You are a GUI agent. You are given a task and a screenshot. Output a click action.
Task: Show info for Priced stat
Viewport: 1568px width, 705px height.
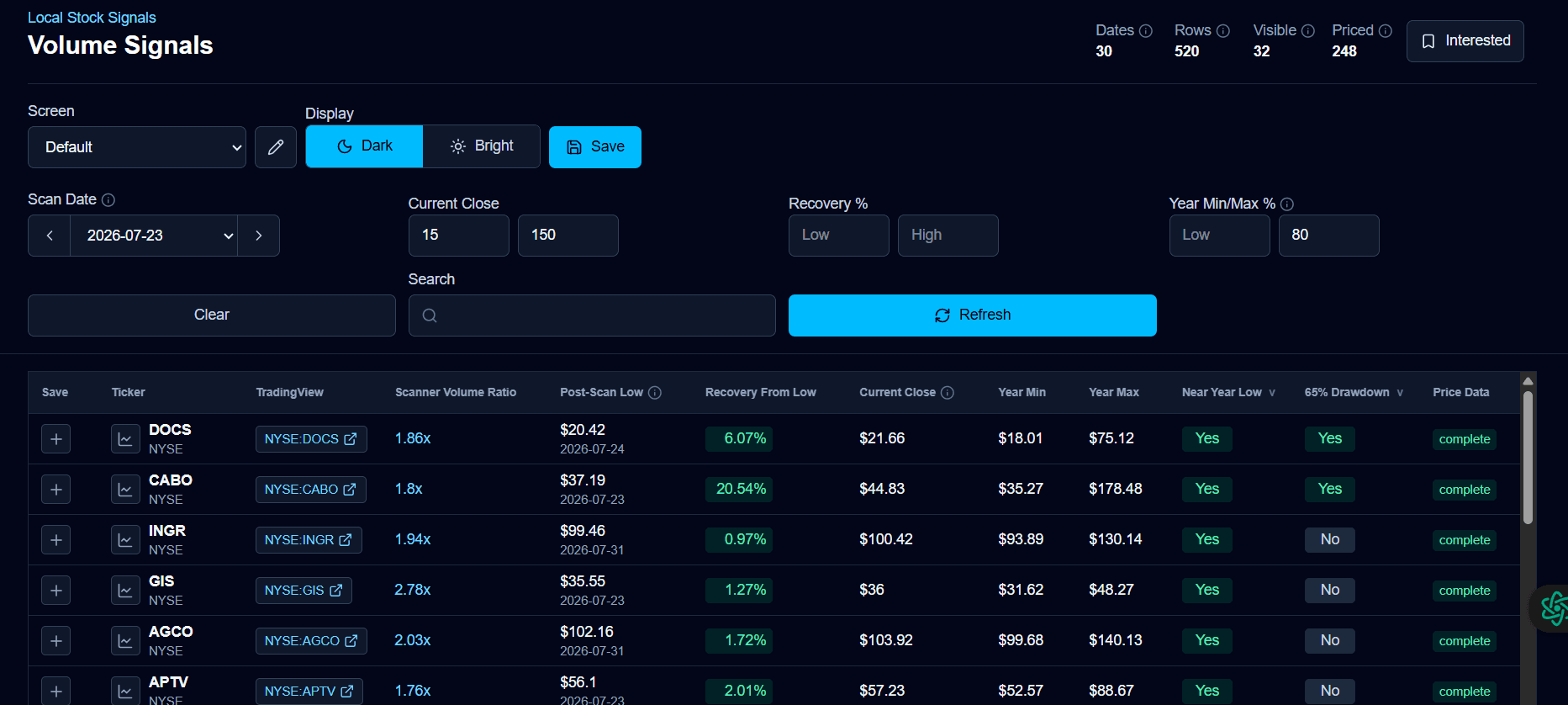pyautogui.click(x=1386, y=31)
